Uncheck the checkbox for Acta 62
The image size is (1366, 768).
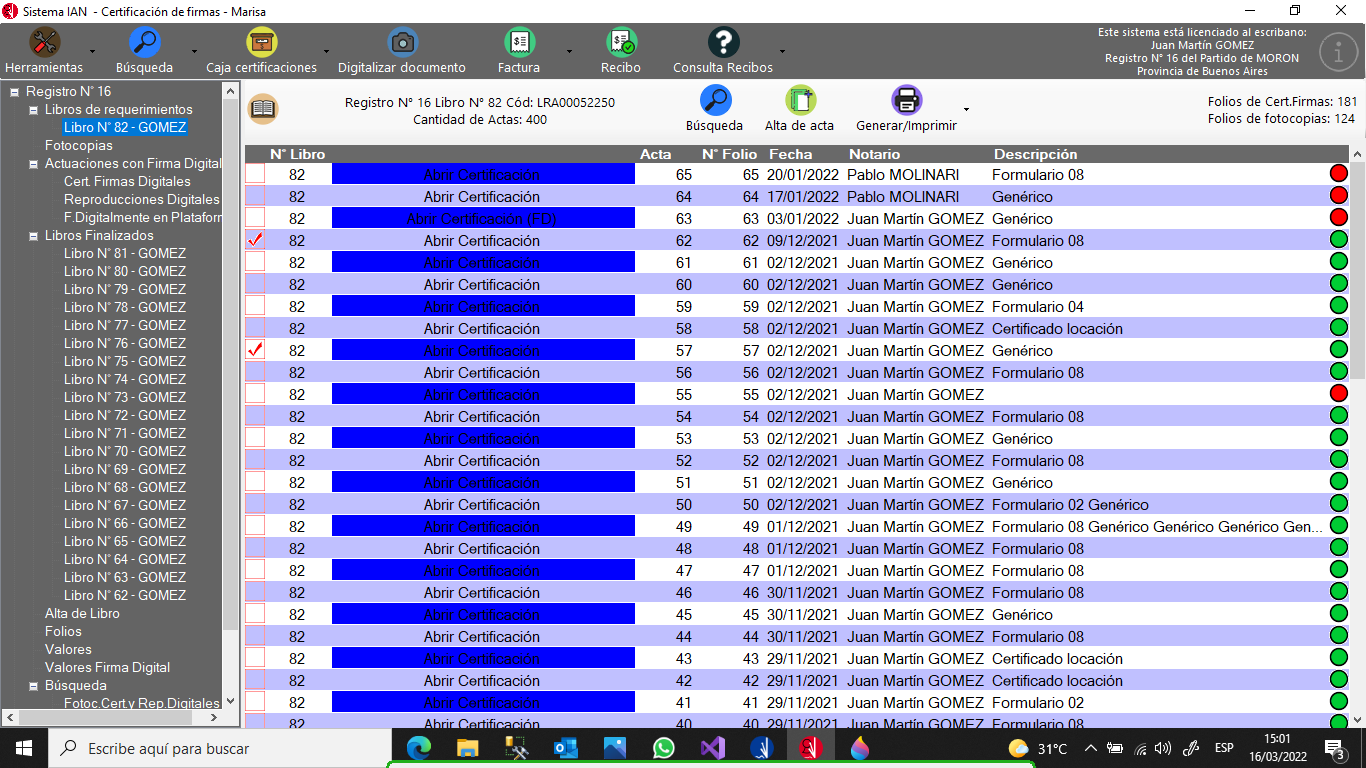coord(255,241)
